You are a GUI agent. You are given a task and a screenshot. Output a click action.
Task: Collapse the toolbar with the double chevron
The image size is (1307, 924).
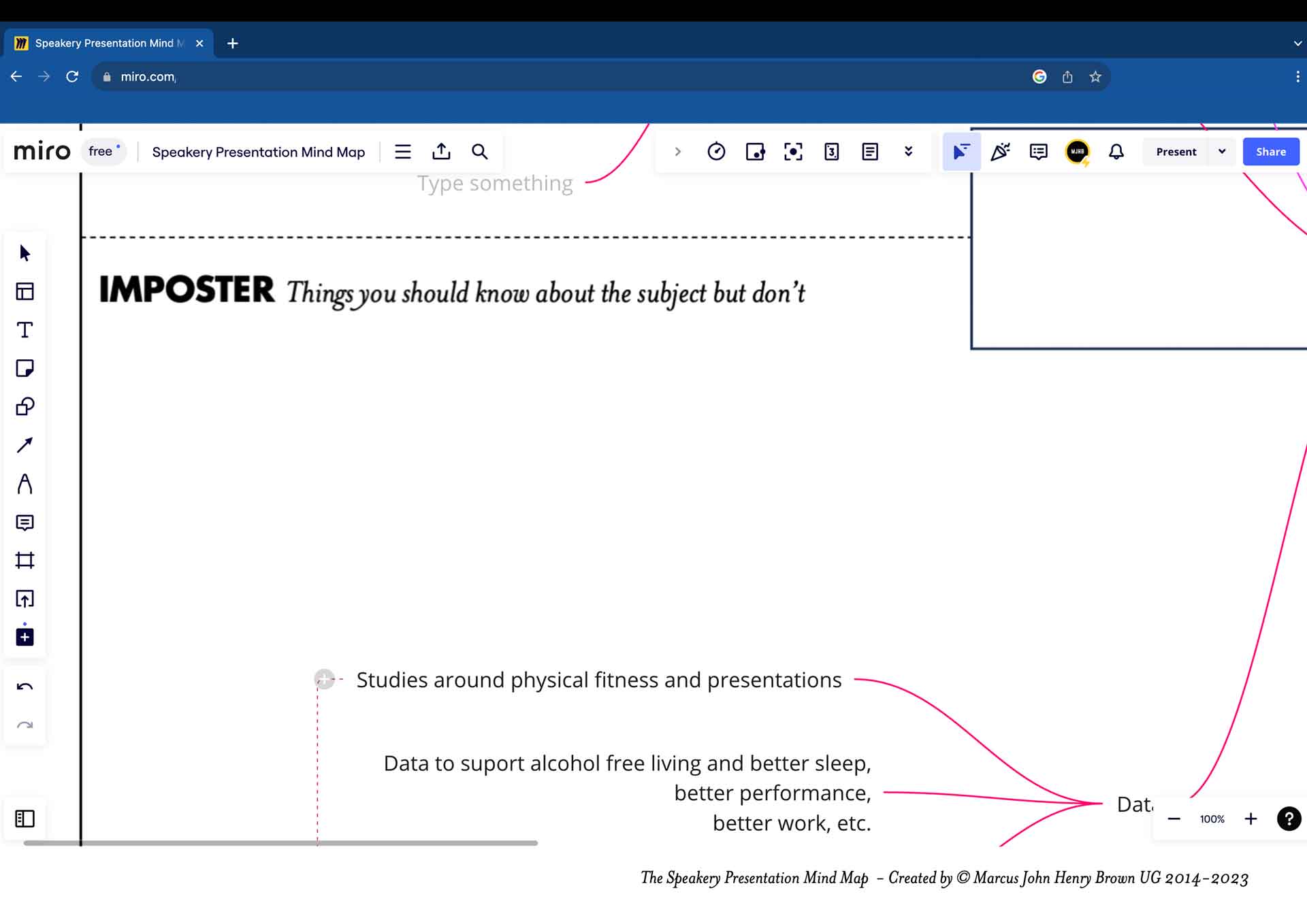[x=908, y=151]
